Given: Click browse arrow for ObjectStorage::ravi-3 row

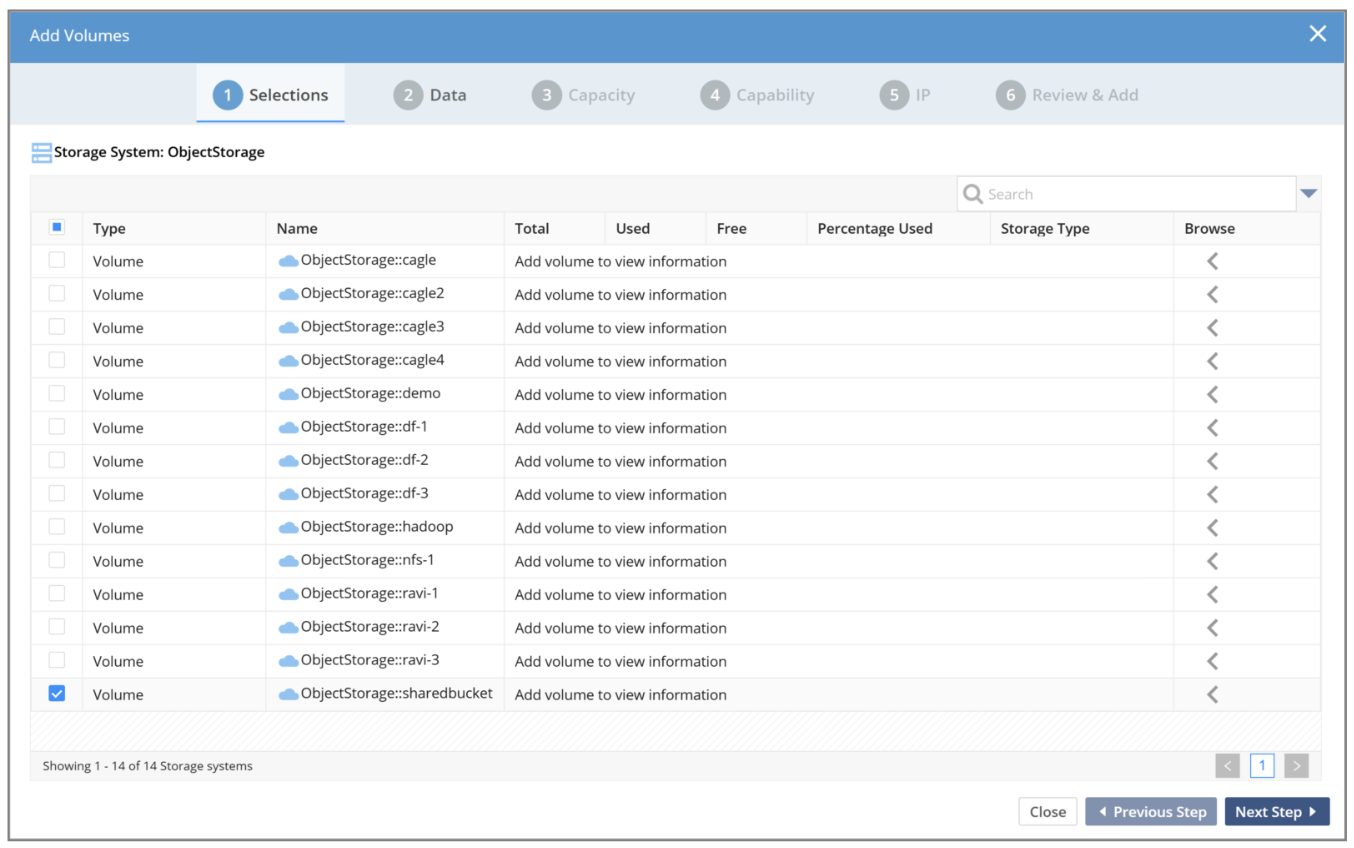Looking at the screenshot, I should (1212, 661).
